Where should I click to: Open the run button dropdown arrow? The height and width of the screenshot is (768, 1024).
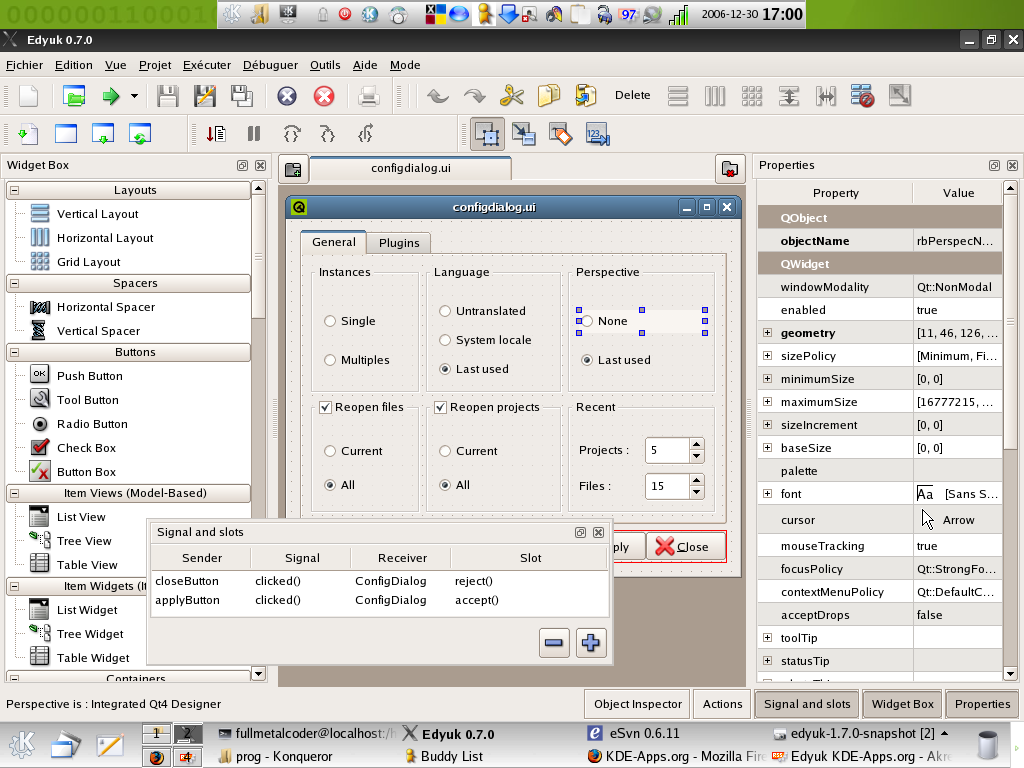click(x=134, y=96)
